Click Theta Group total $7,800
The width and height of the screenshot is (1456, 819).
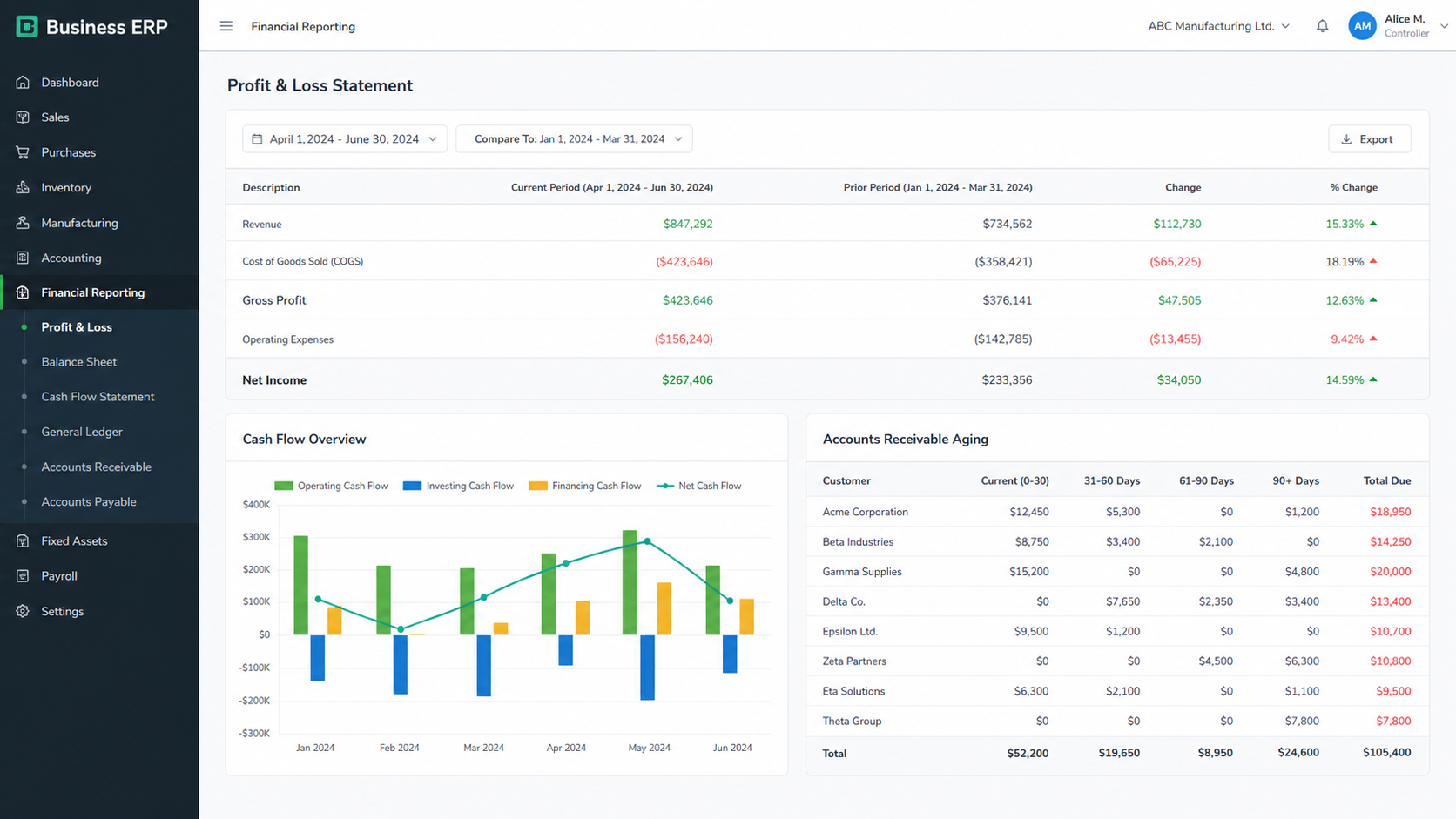(1393, 721)
